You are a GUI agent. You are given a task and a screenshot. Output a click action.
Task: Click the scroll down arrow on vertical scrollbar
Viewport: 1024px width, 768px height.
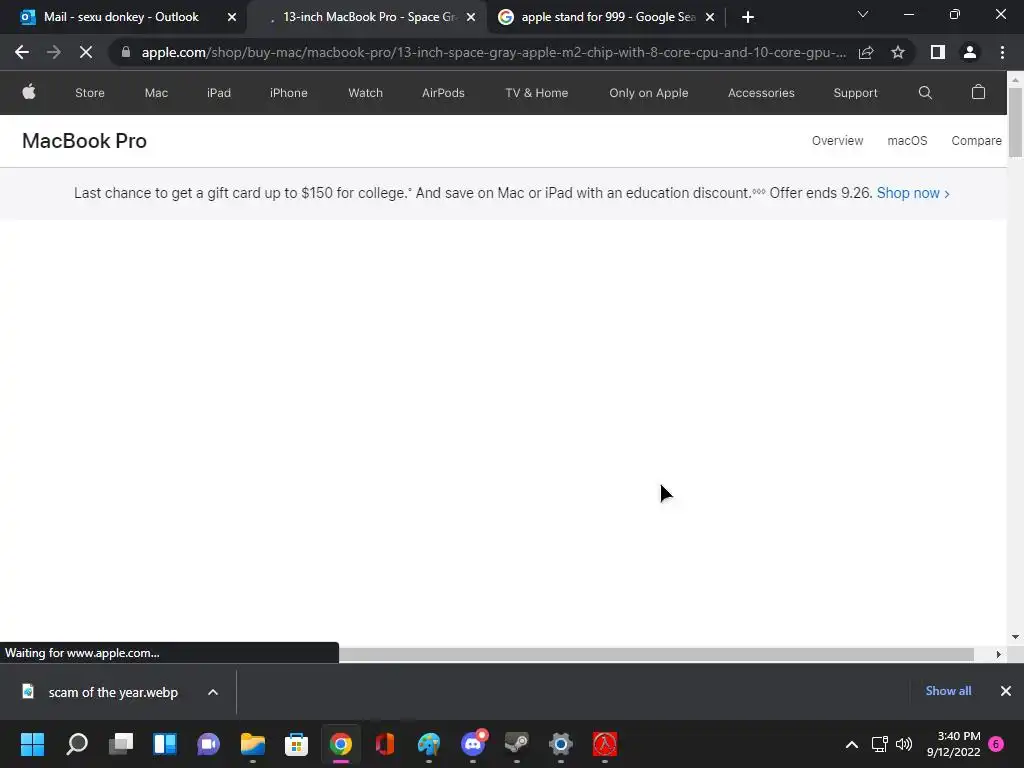coord(1015,637)
